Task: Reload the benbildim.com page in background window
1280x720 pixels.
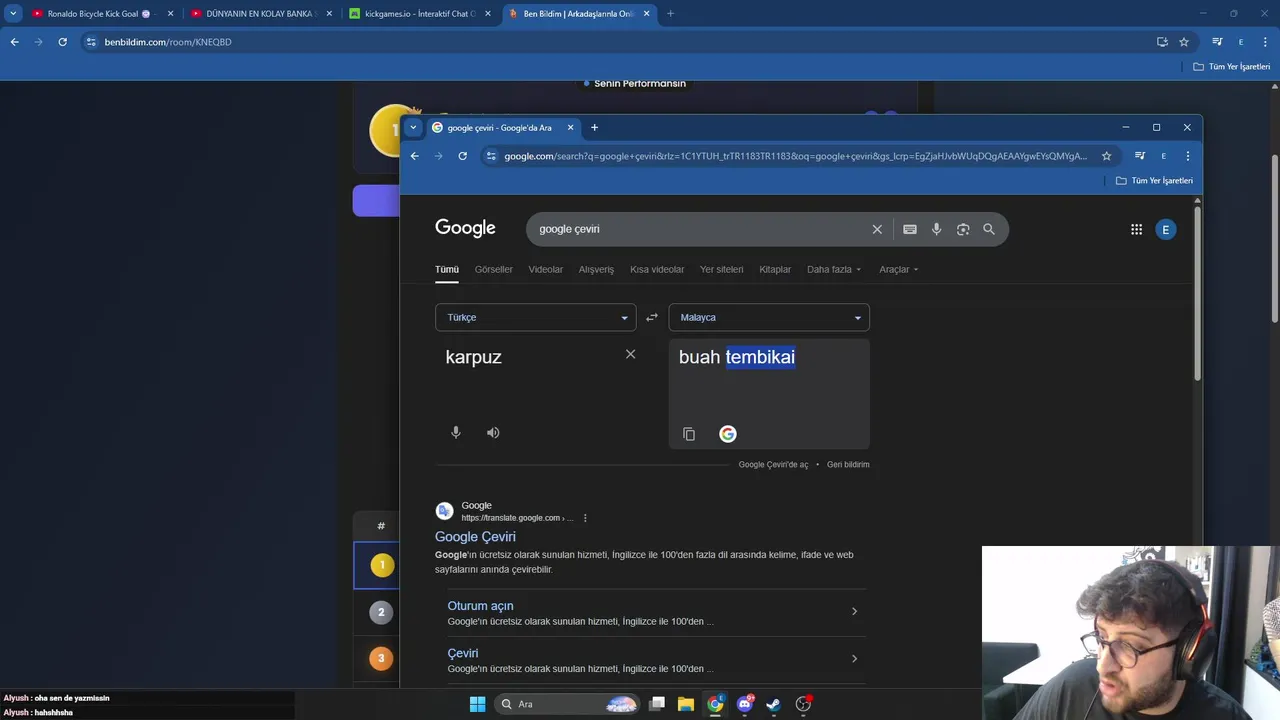Action: (62, 42)
